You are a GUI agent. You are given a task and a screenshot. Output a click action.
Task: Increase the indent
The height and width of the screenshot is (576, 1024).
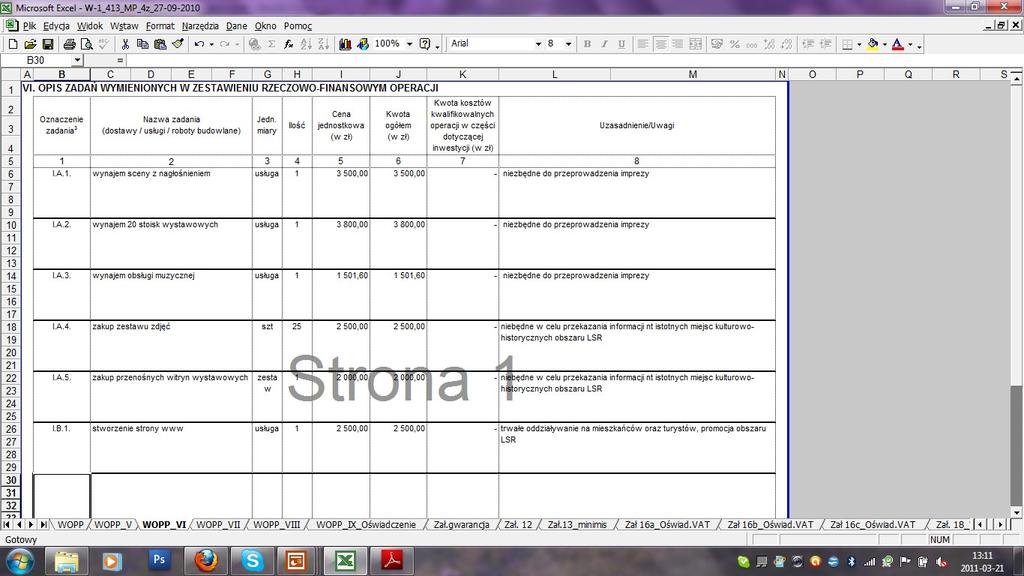pyautogui.click(x=825, y=44)
